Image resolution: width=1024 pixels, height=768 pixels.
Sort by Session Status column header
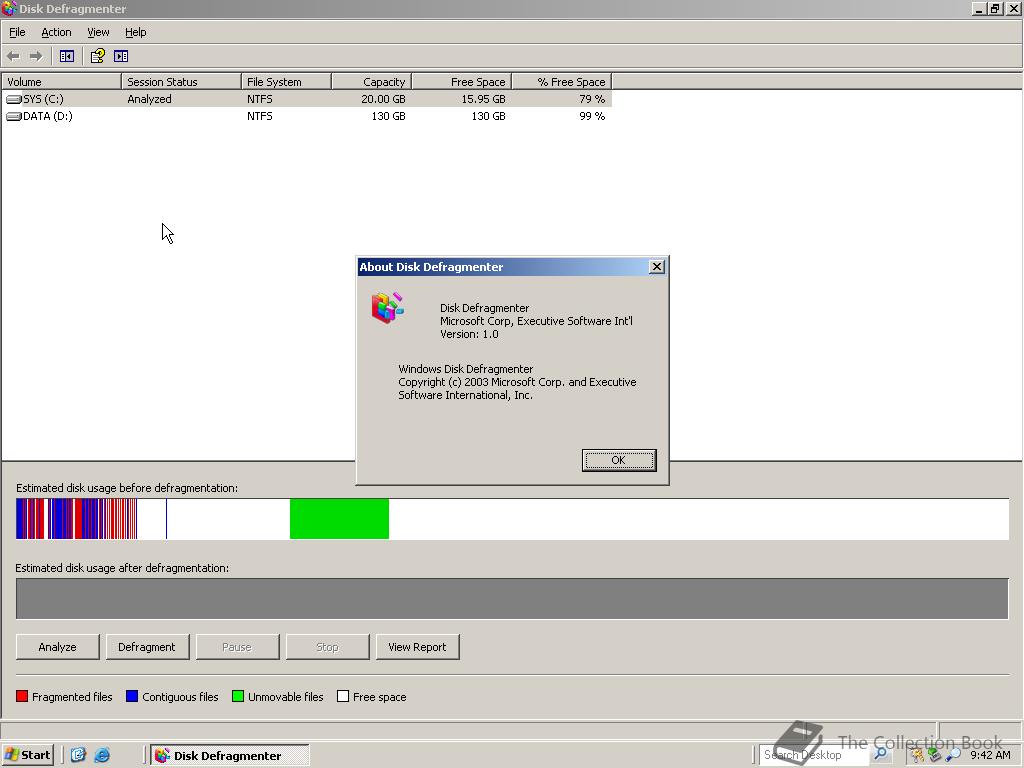coord(182,82)
